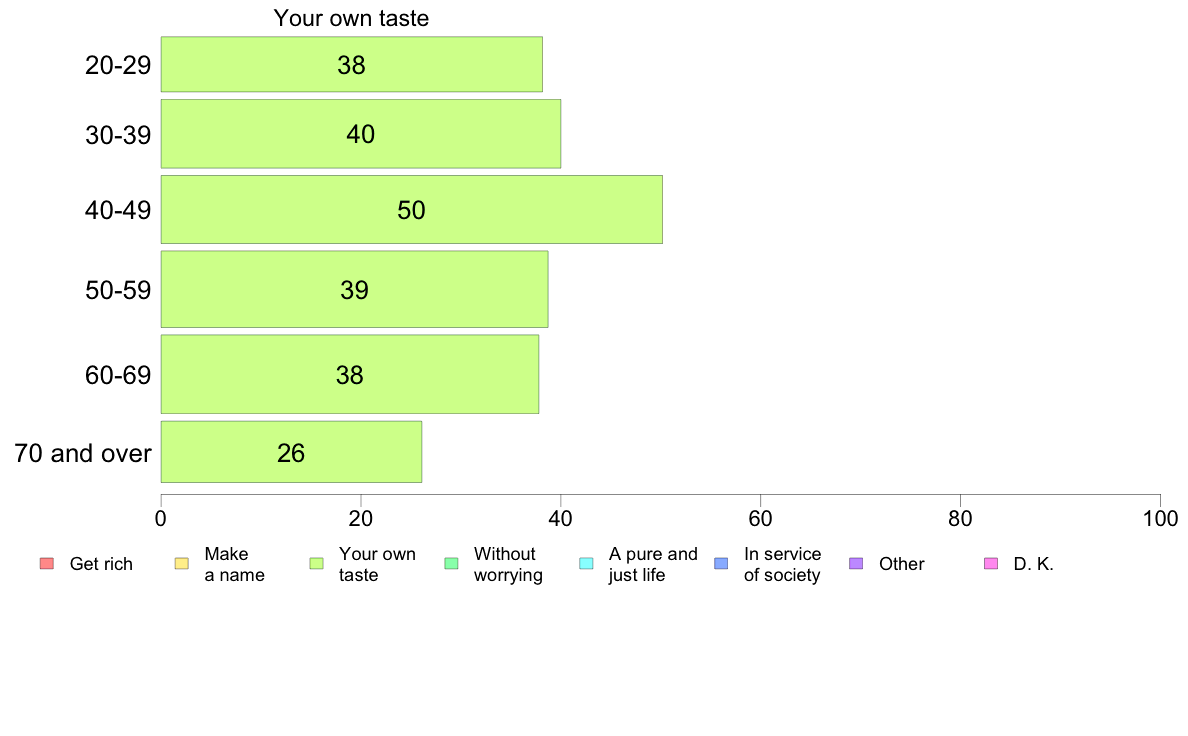Click the In service of society legend text
The height and width of the screenshot is (736, 1188).
[x=783, y=564]
